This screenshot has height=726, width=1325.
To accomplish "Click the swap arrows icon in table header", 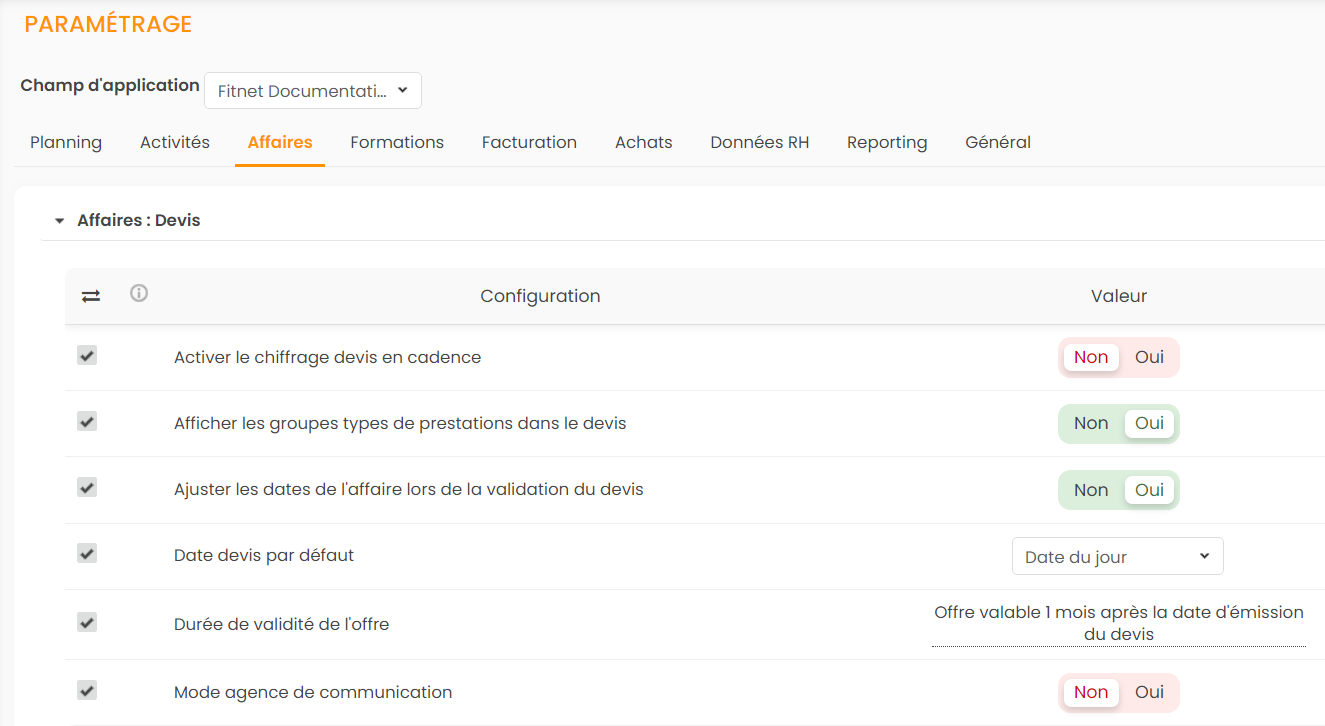I will coord(91,296).
